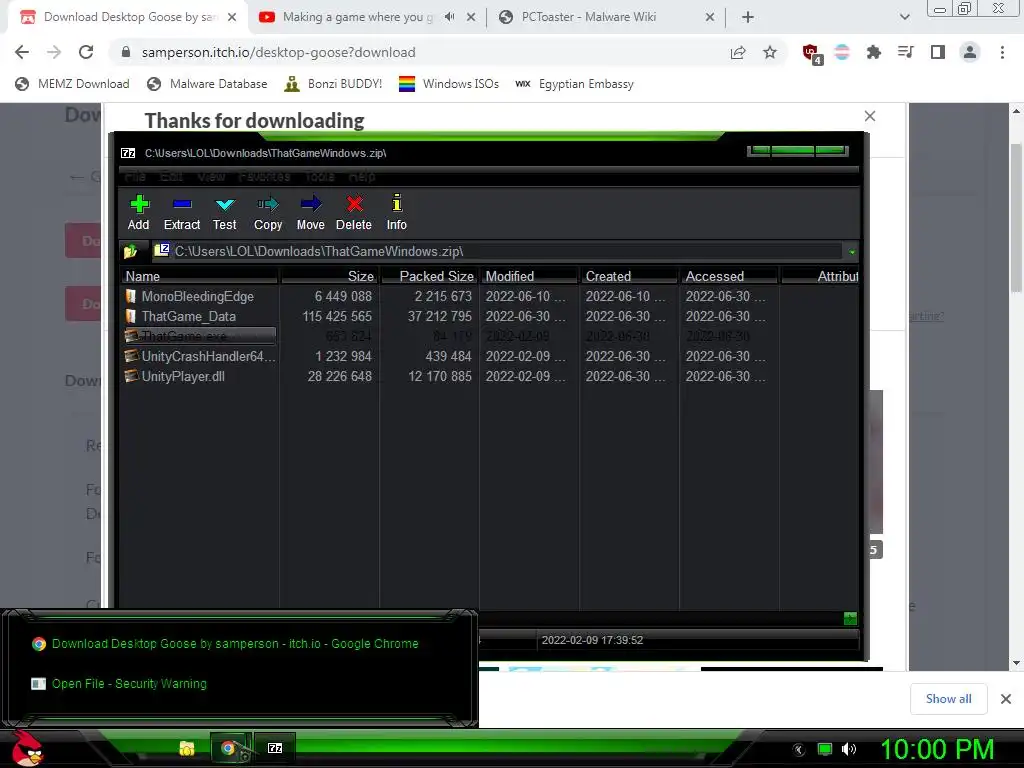Click the address bar URL field

[x=418, y=52]
